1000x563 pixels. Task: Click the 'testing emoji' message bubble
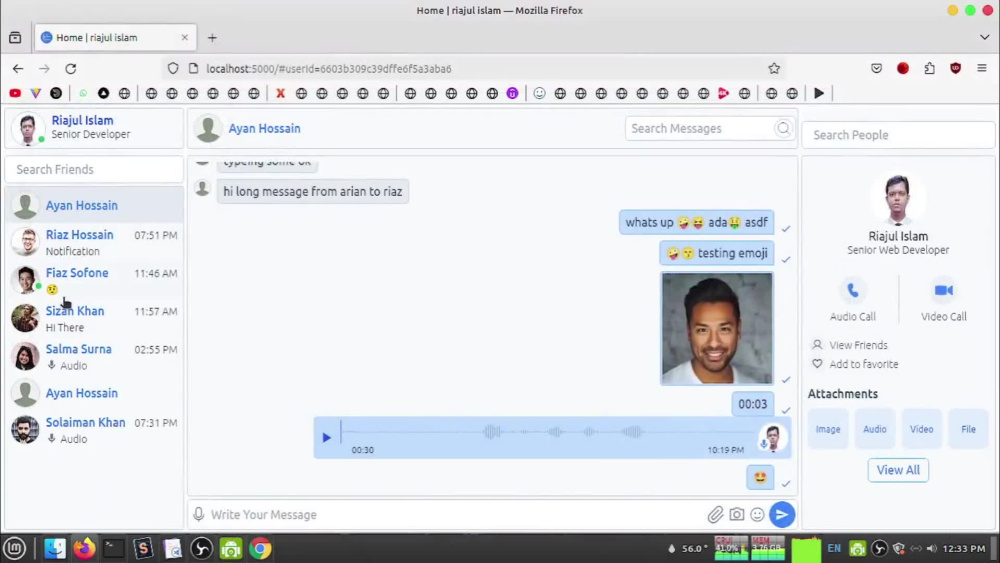click(717, 253)
